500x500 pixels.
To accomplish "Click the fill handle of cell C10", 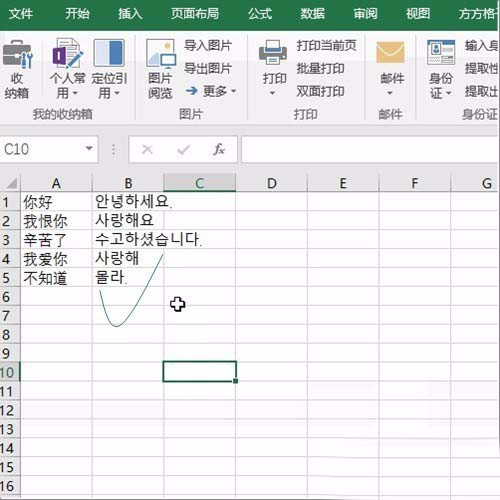I will click(236, 381).
